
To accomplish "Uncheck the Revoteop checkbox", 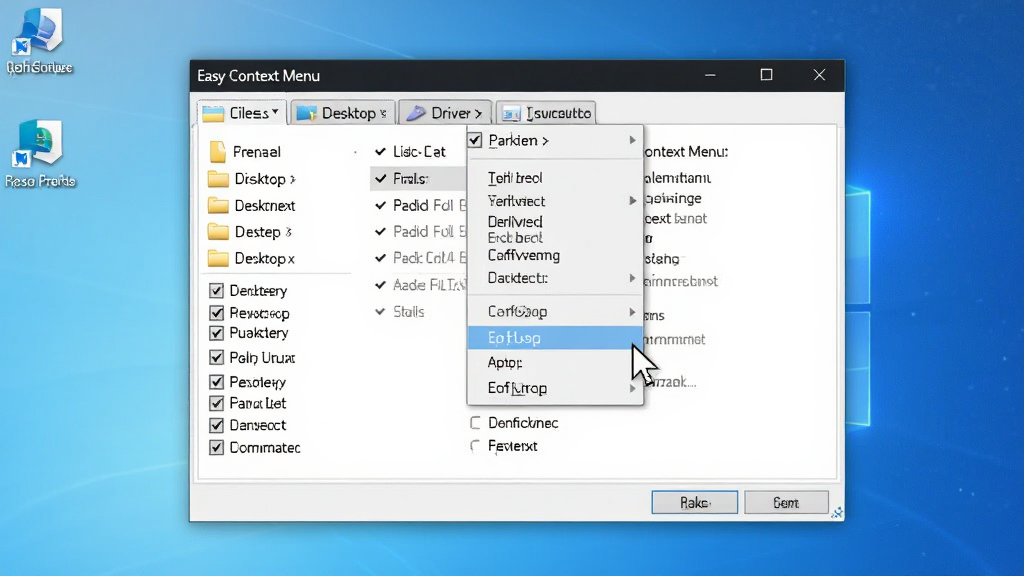I will (x=216, y=313).
